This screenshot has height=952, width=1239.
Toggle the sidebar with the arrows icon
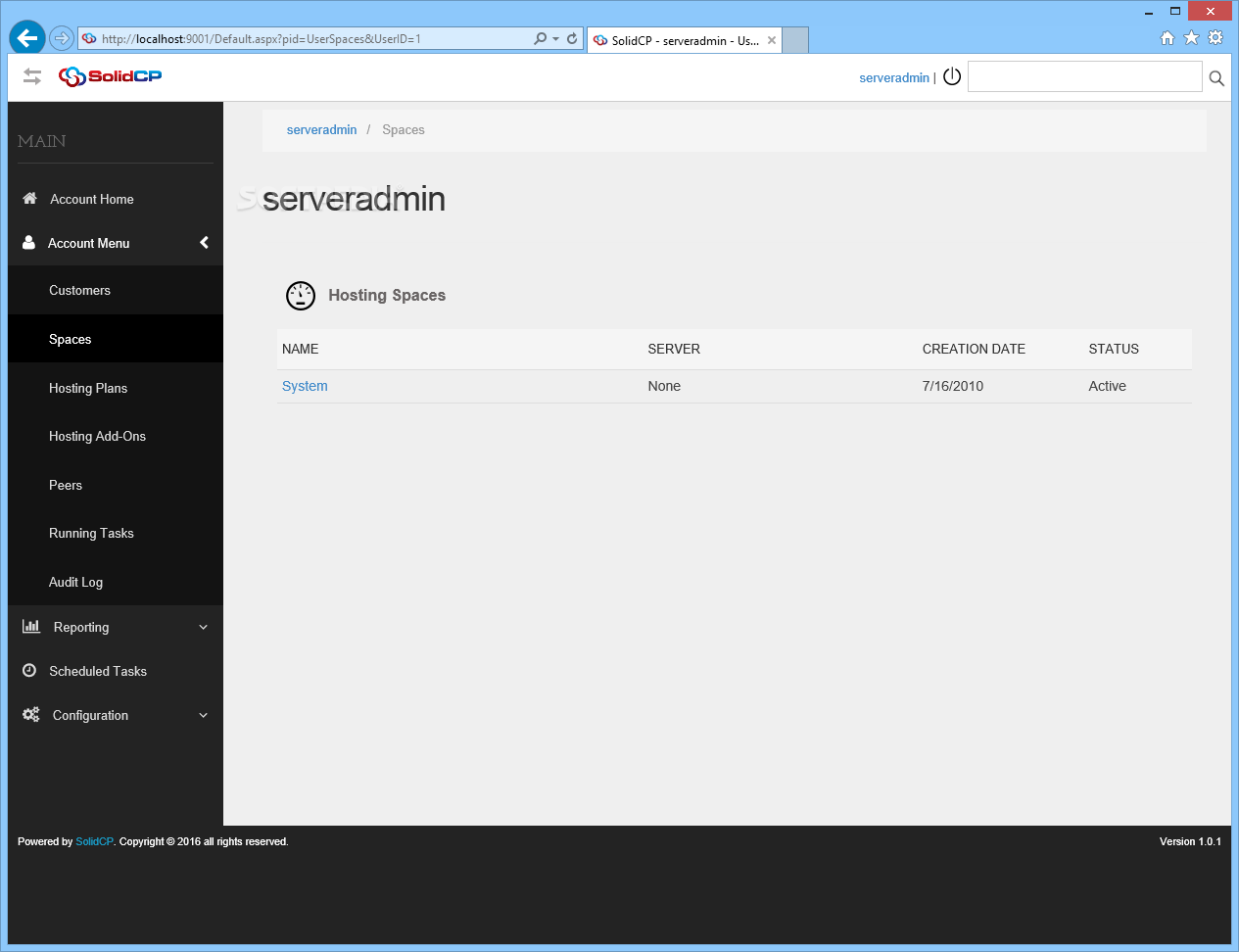(32, 76)
